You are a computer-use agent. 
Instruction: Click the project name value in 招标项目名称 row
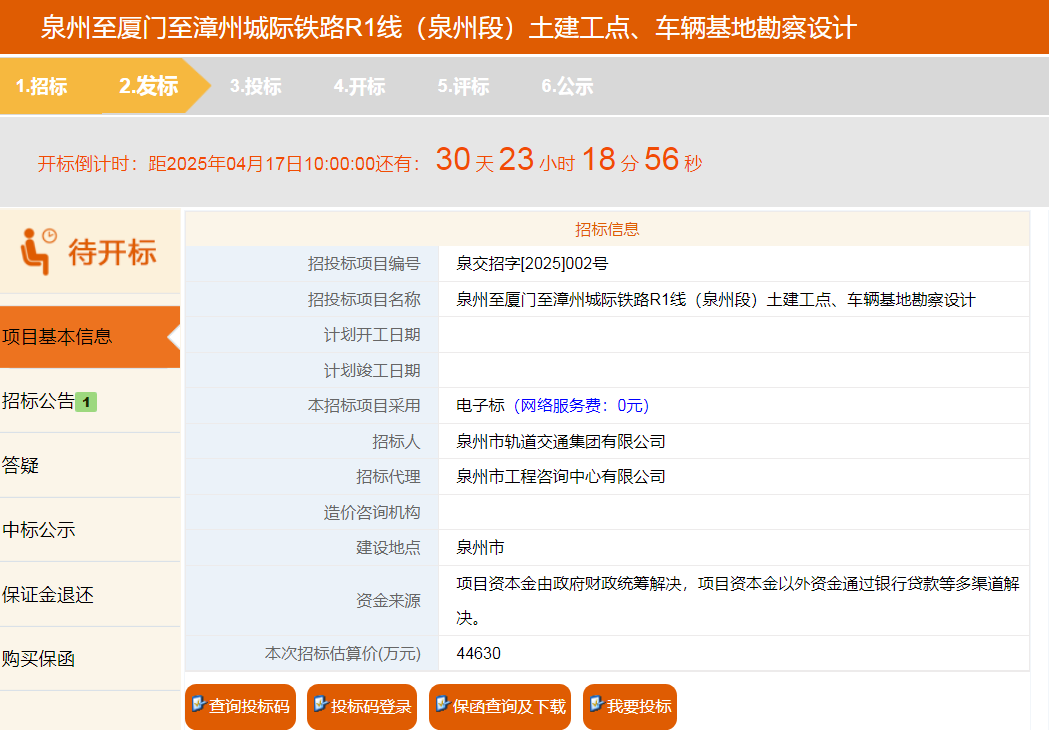point(715,300)
